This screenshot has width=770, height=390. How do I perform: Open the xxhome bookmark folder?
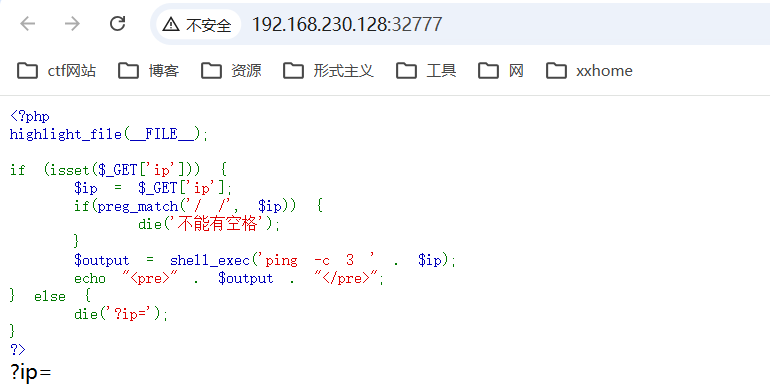[589, 71]
